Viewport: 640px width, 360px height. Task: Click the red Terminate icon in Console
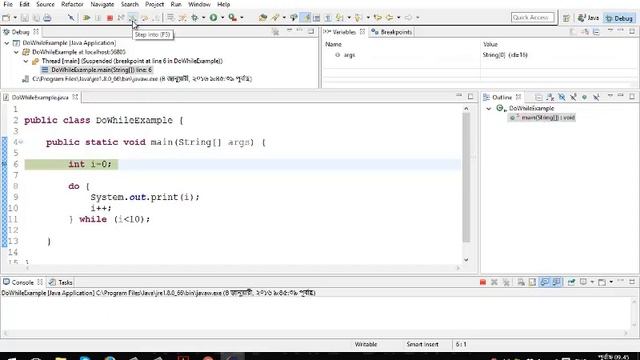click(483, 282)
